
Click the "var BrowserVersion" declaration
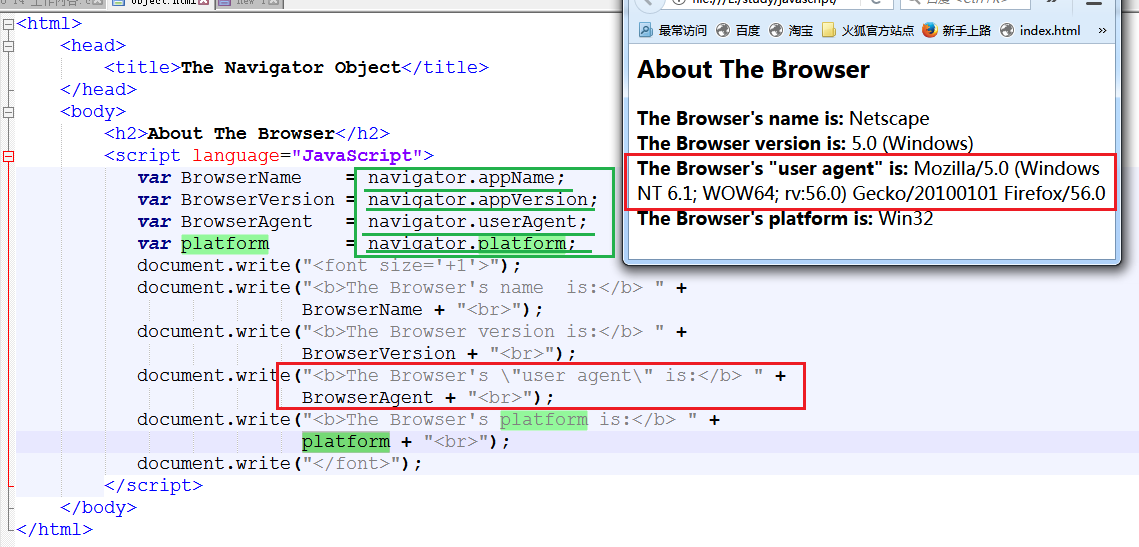235,200
